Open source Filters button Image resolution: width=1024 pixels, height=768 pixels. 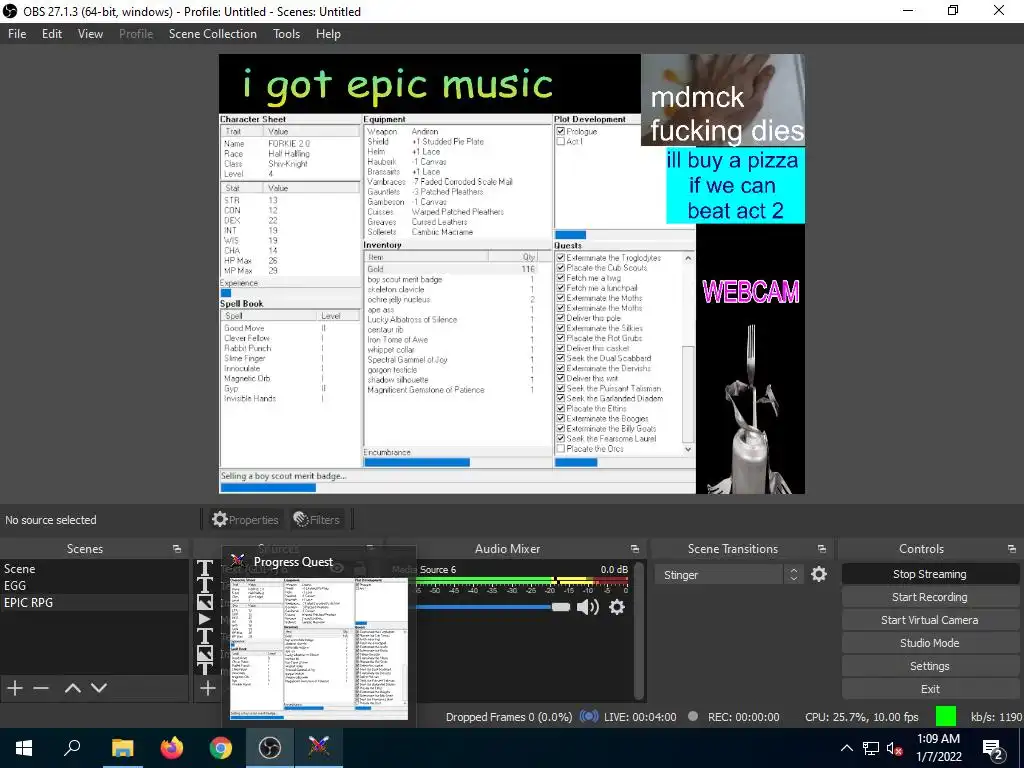click(x=317, y=520)
